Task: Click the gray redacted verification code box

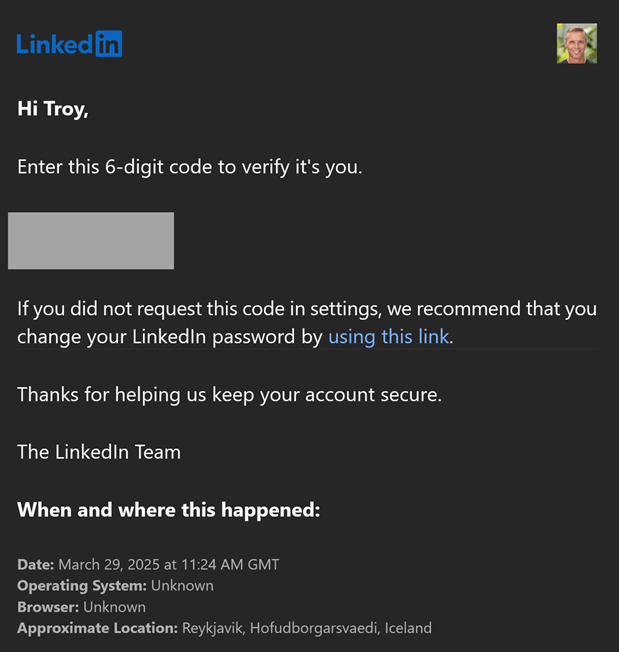Action: 91,241
